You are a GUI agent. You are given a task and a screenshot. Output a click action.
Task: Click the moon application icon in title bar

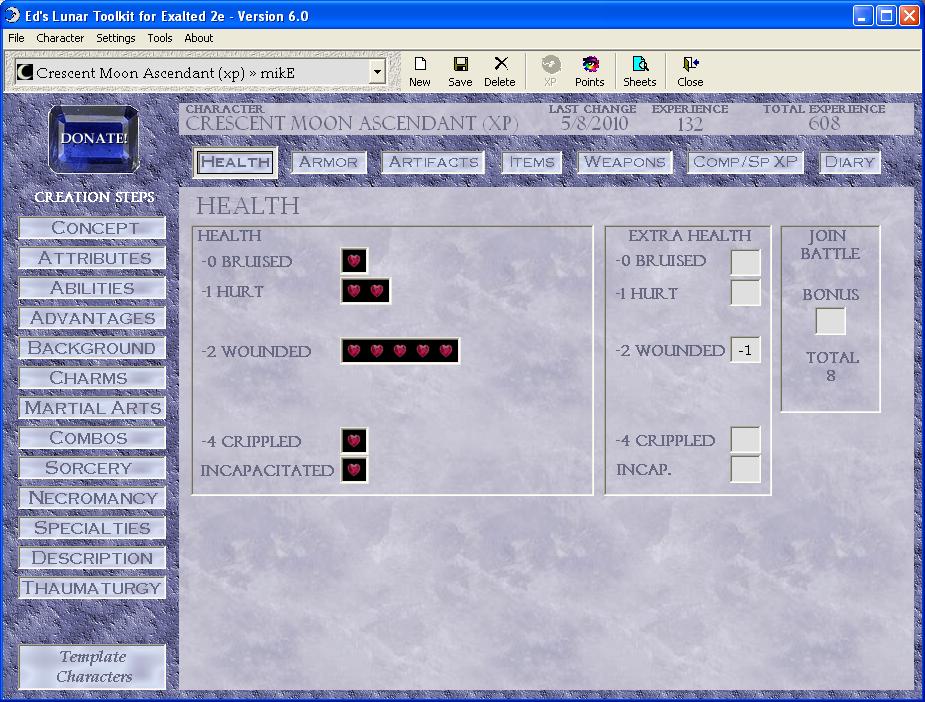tap(12, 15)
